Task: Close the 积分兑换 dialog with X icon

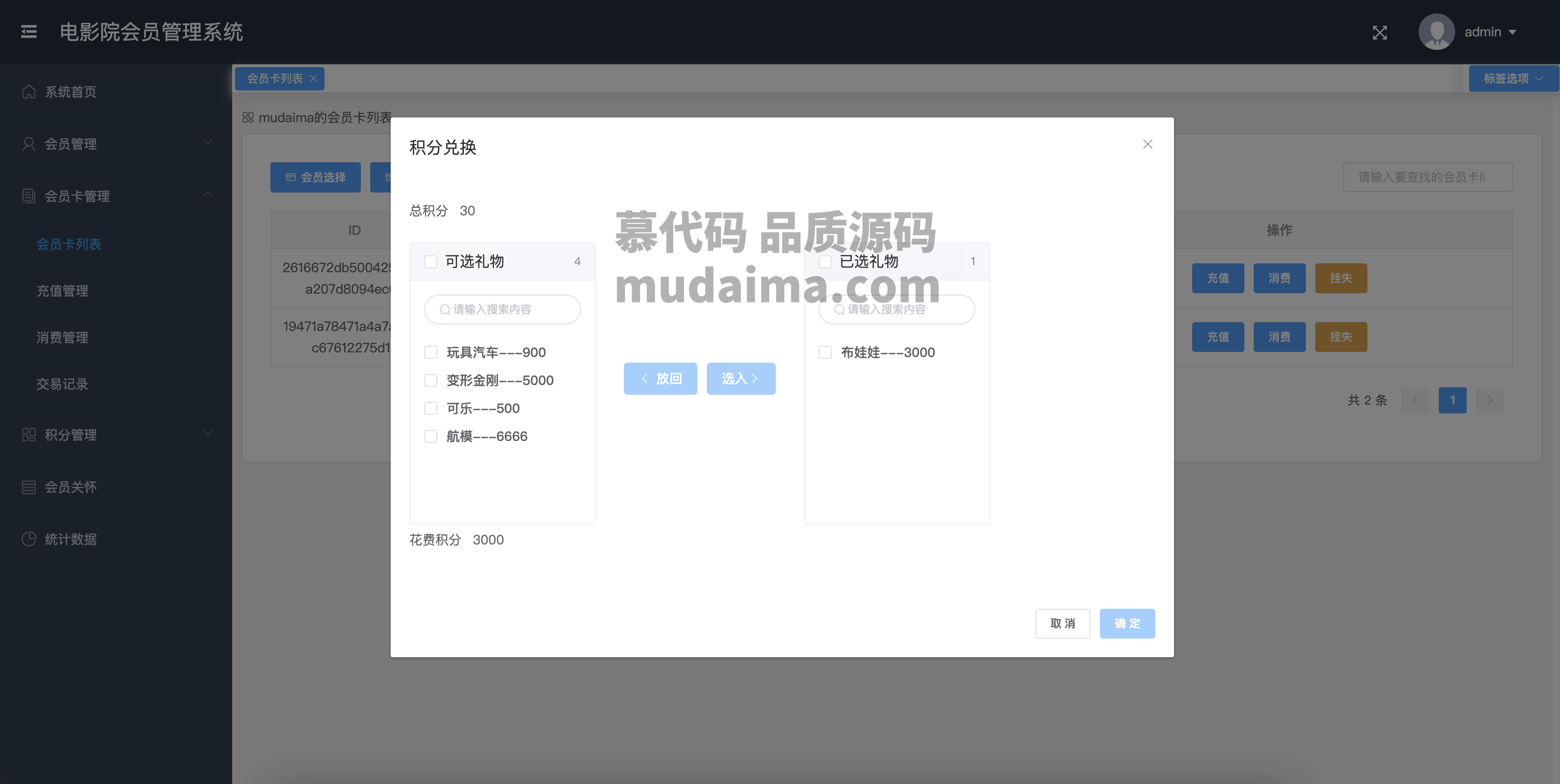Action: pos(1147,144)
